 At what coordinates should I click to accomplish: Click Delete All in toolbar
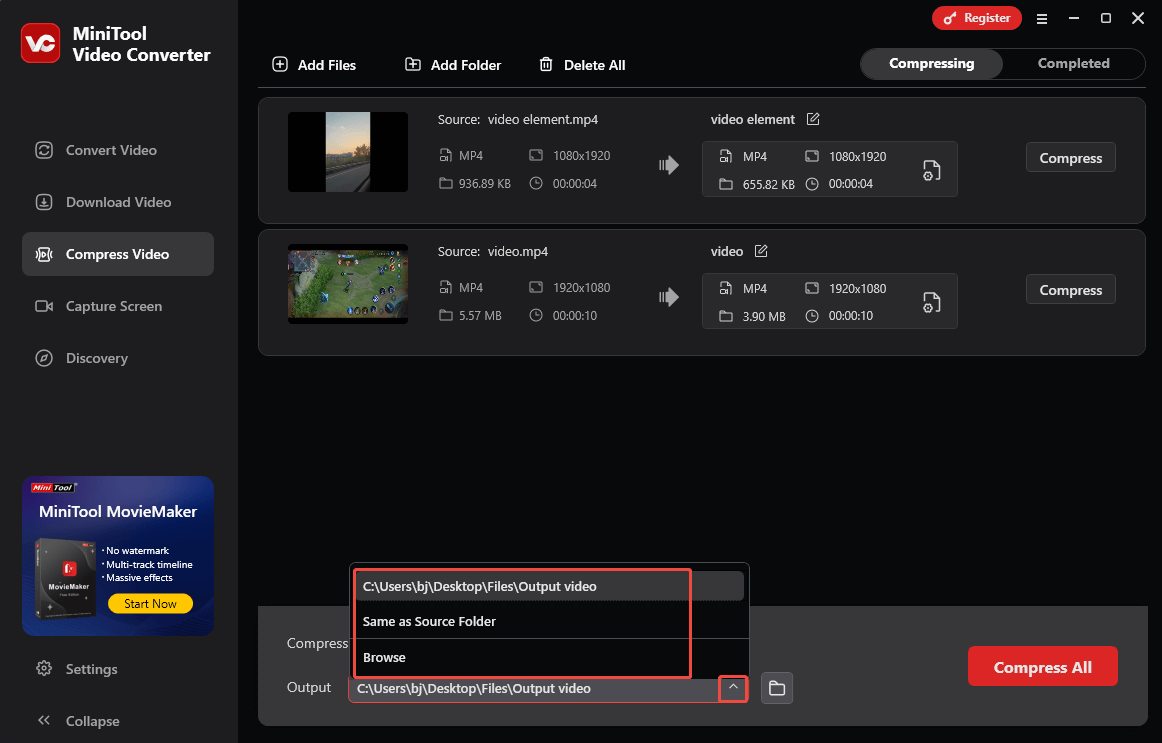coord(582,65)
